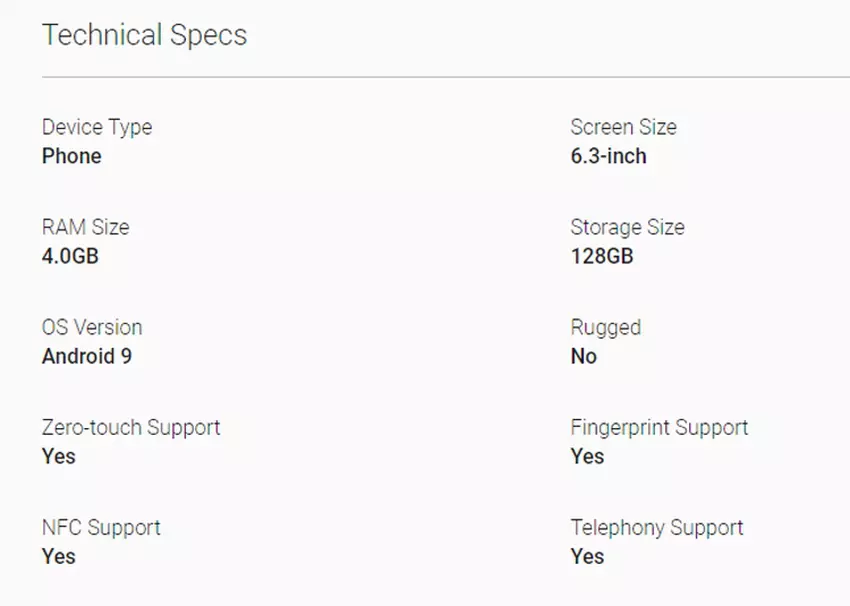The height and width of the screenshot is (606, 850).
Task: Select Yes under NFC Support
Action: pyautogui.click(x=59, y=556)
